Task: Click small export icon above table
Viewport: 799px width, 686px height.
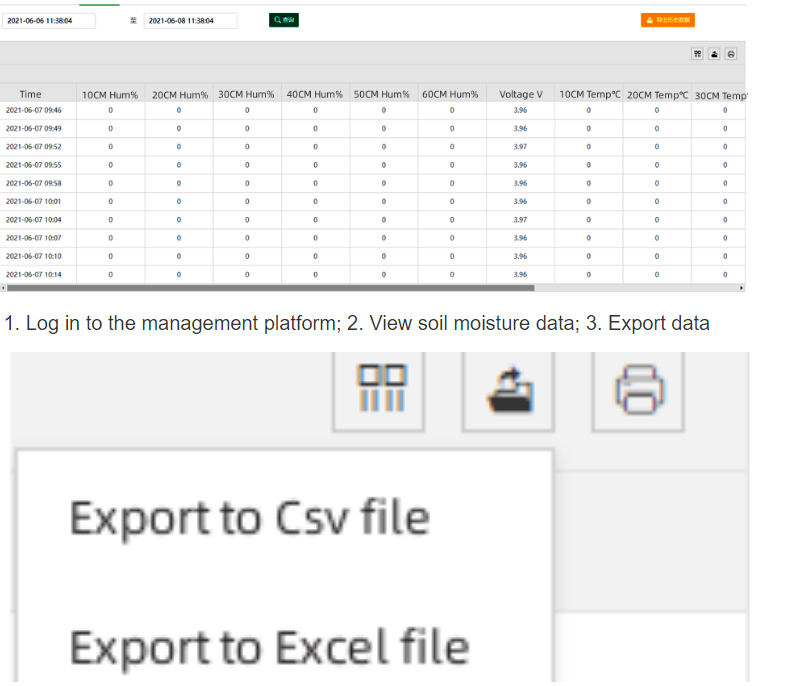Action: pos(714,54)
